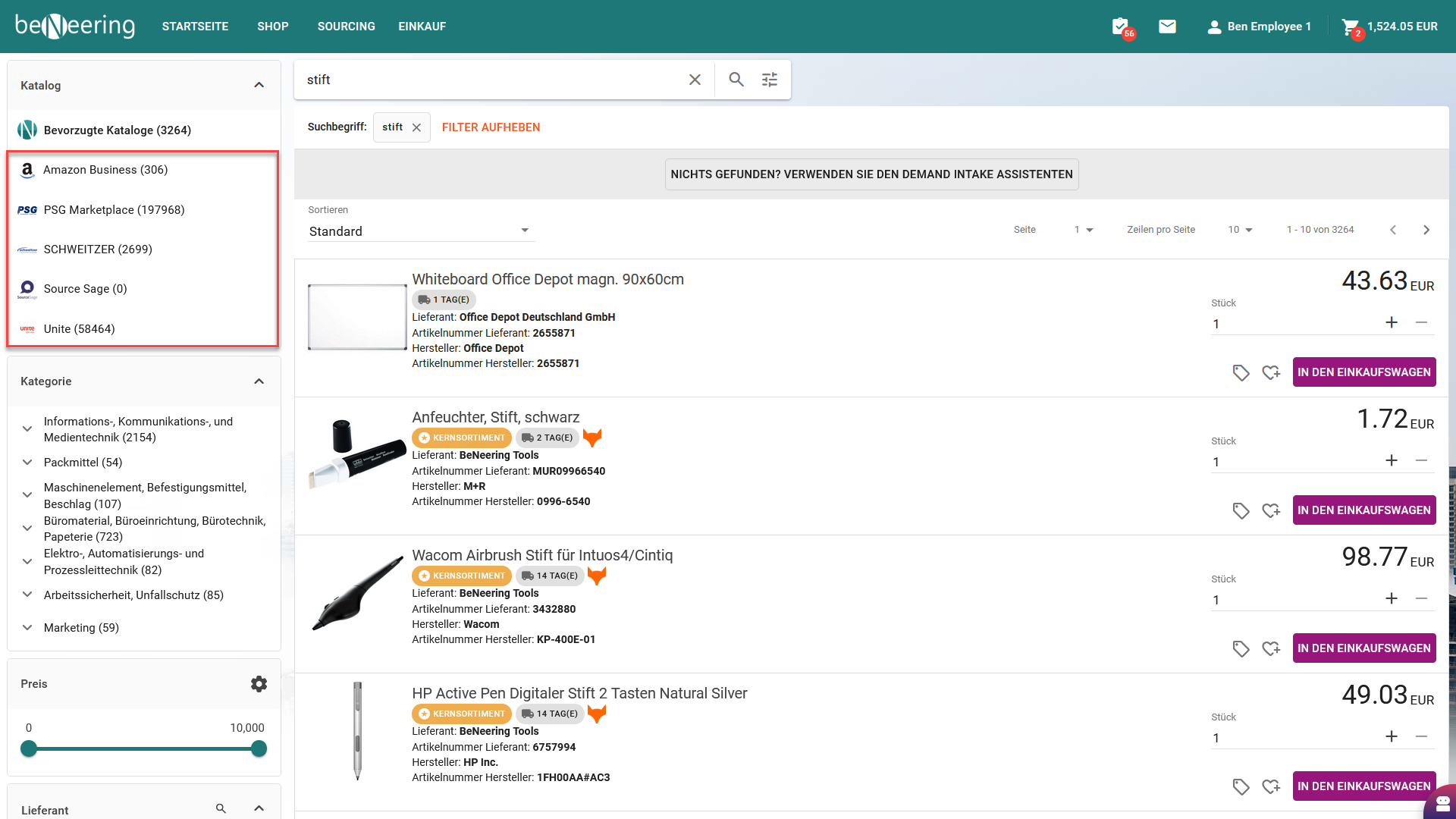Go to the SHOP menu
The image size is (1456, 819).
tap(272, 27)
